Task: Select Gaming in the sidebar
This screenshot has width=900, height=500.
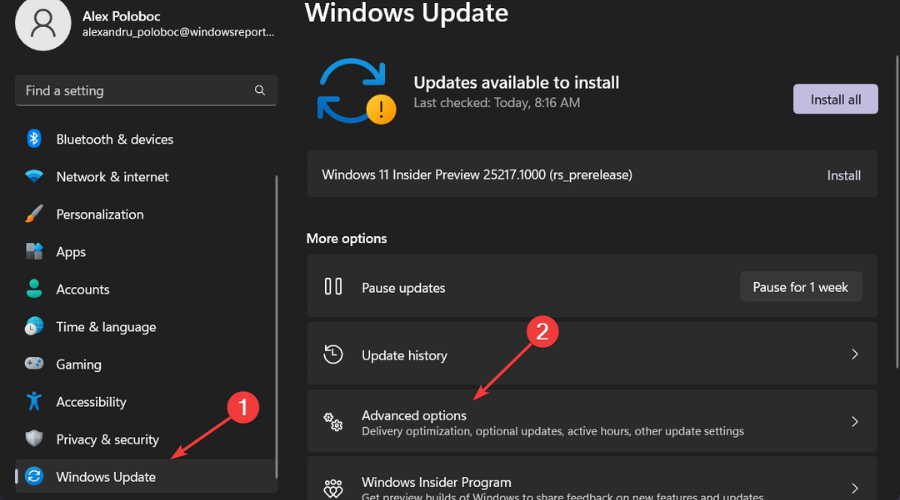Action: (x=146, y=364)
